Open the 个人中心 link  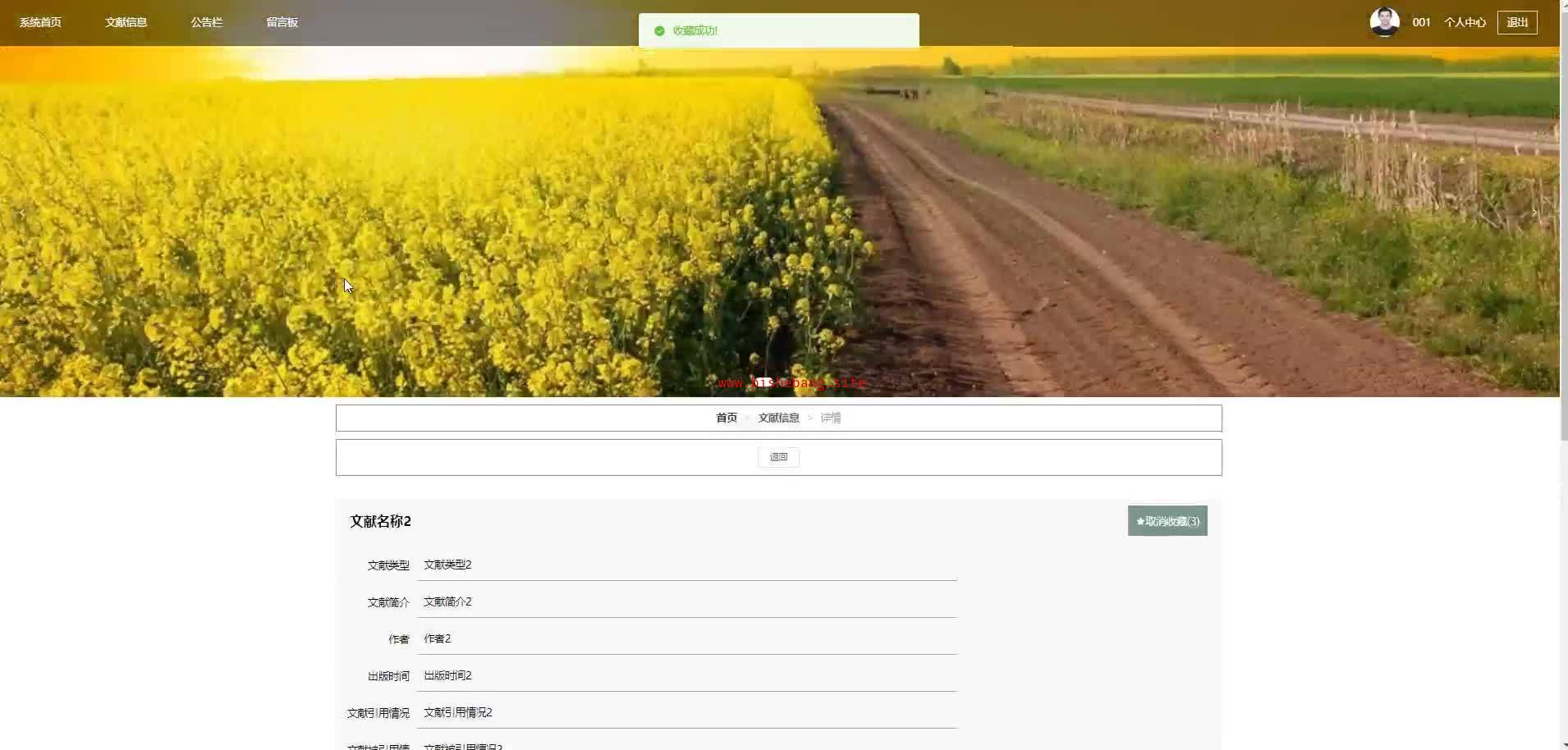click(x=1465, y=22)
